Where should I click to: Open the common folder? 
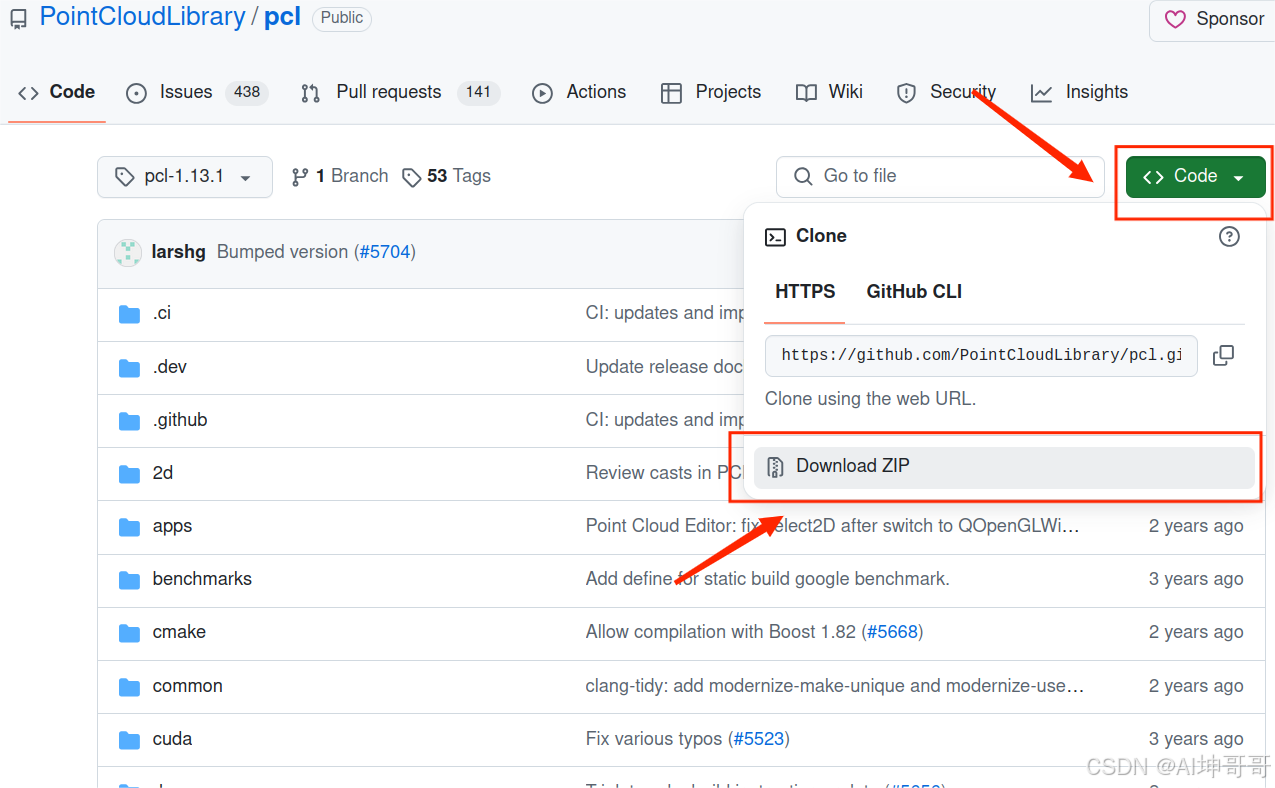pos(188,686)
